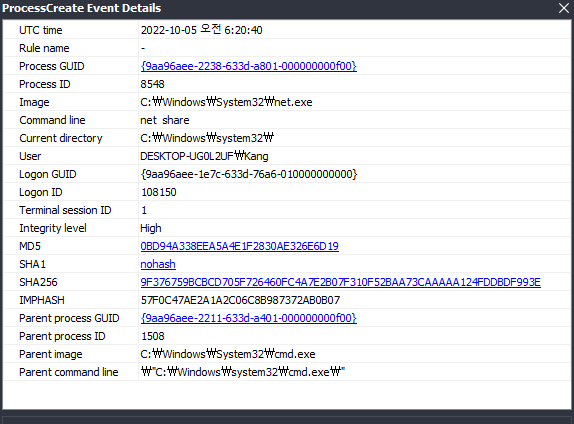Select Parent image path ending cmd.exe
The width and height of the screenshot is (574, 424).
[228, 354]
